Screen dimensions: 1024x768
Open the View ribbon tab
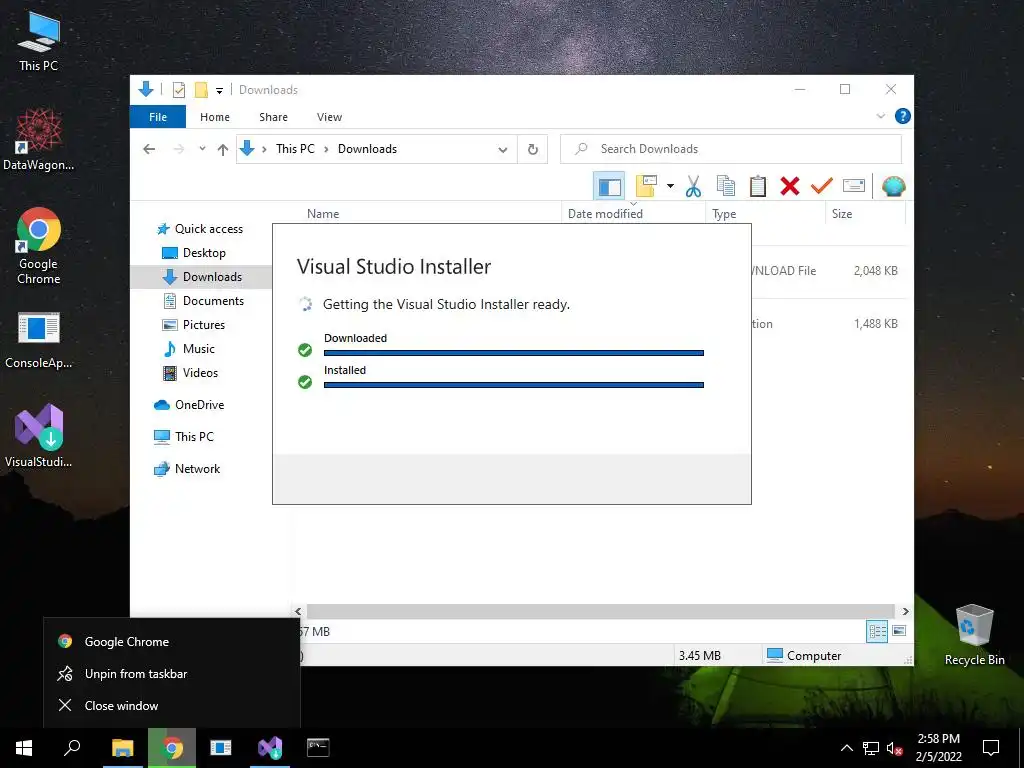pyautogui.click(x=329, y=117)
